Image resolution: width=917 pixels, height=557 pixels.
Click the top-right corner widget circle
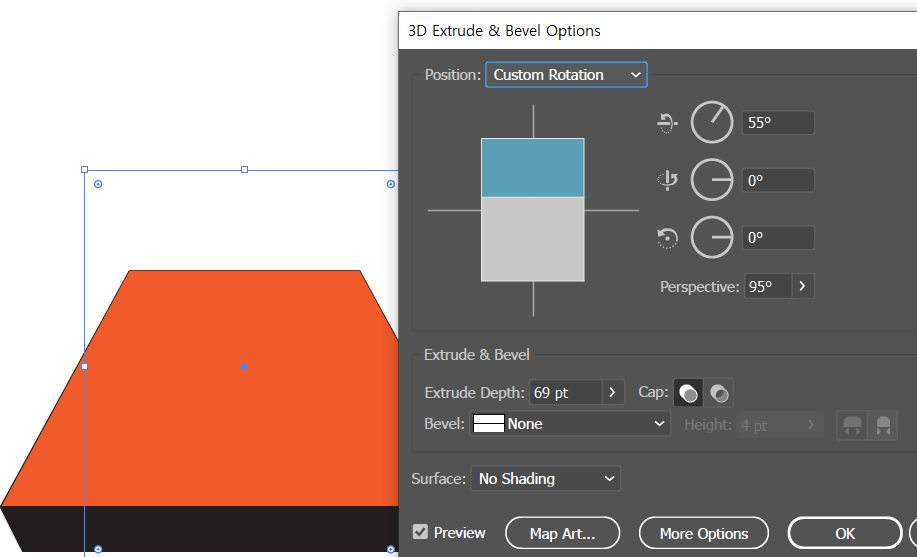[x=391, y=184]
